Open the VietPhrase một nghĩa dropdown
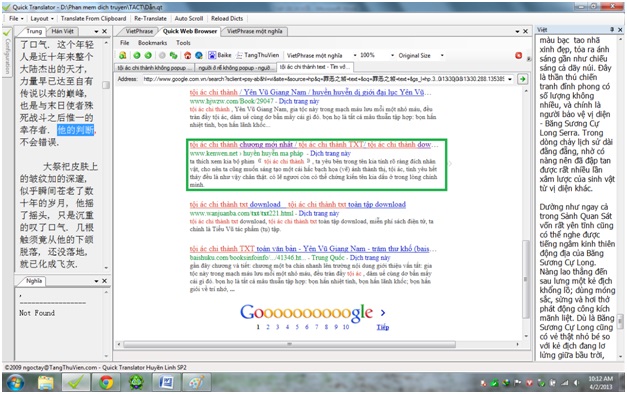 tap(355, 55)
